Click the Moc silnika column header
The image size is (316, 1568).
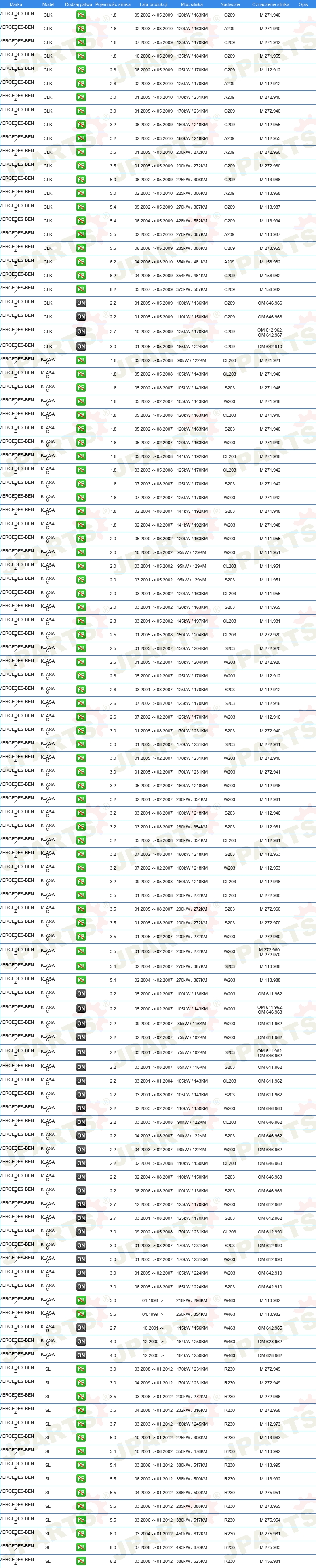point(192,4)
